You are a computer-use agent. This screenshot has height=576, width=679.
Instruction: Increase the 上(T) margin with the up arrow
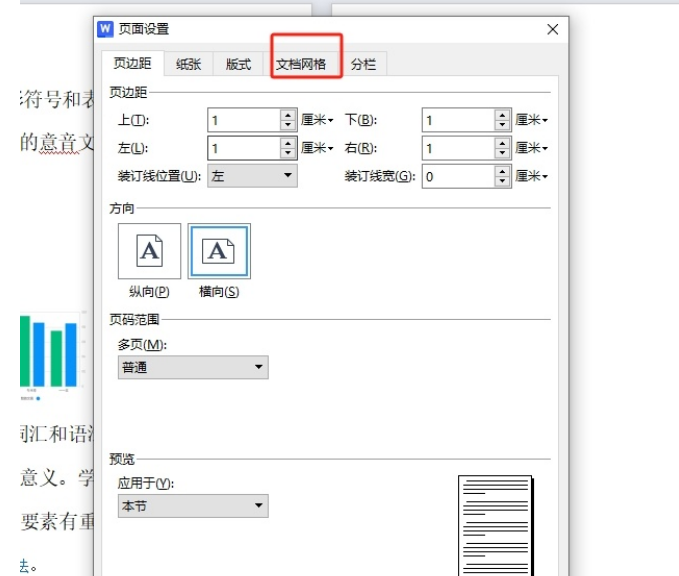point(288,115)
